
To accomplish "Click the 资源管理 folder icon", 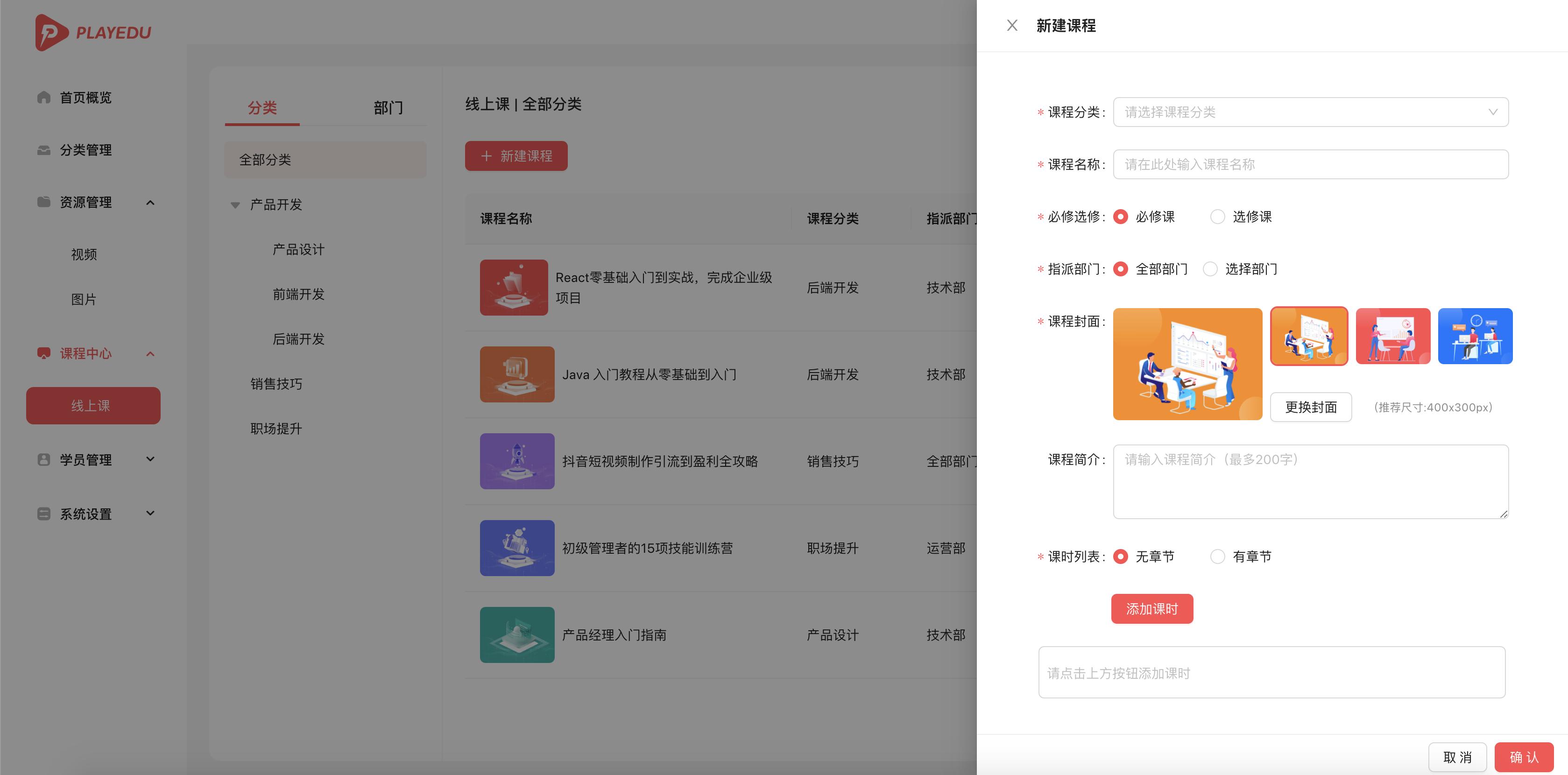I will click(x=43, y=202).
